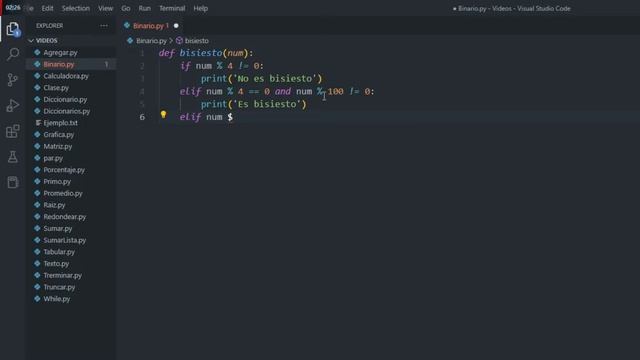The image size is (640, 360).
Task: Open Explorer more actions ellipsis
Action: pos(104,26)
